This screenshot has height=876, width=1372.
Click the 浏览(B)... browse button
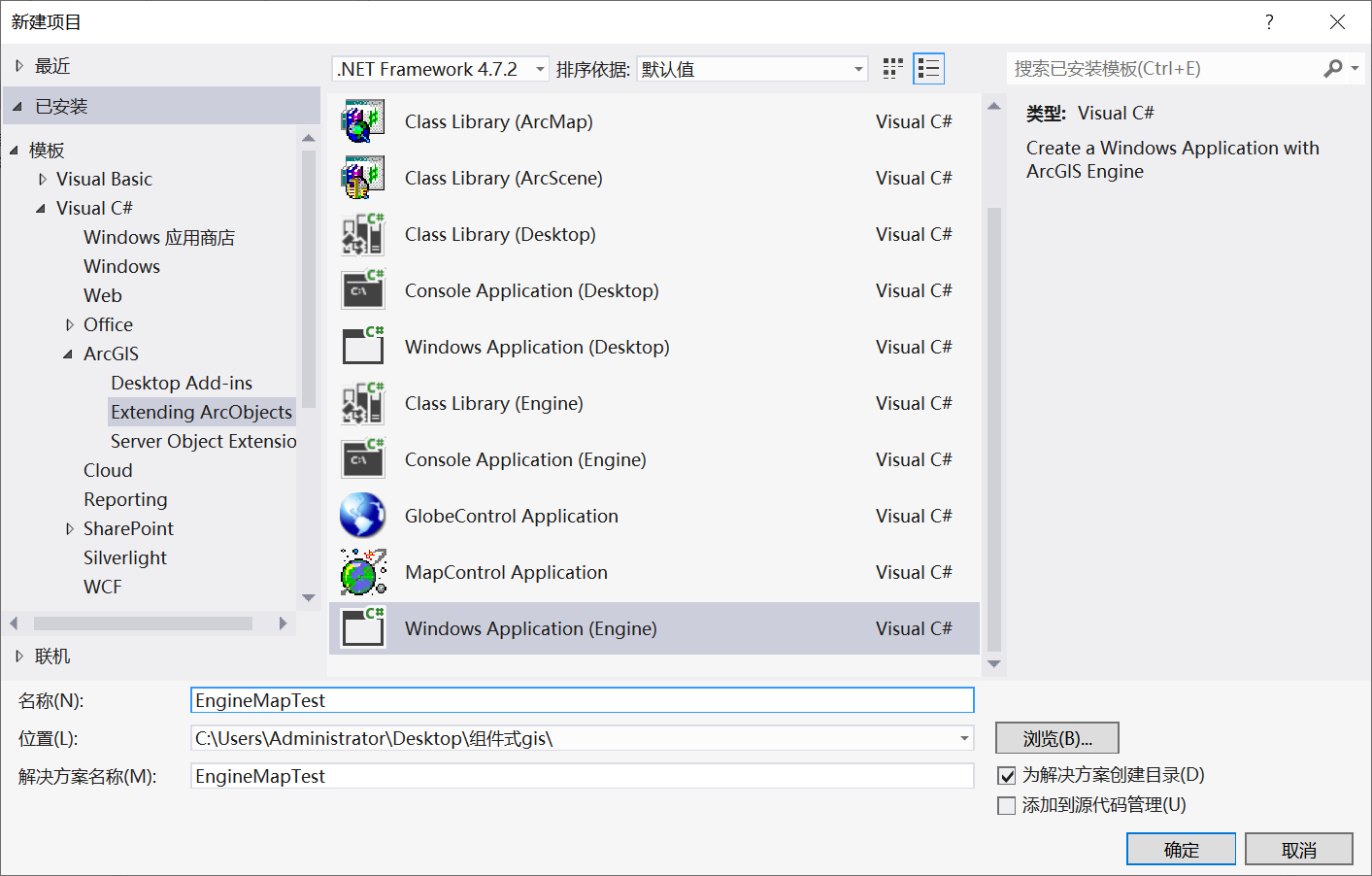click(1057, 738)
